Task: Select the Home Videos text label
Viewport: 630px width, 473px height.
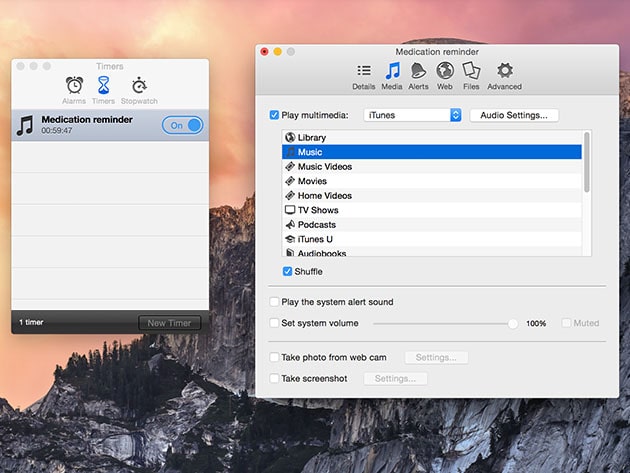Action: click(325, 195)
